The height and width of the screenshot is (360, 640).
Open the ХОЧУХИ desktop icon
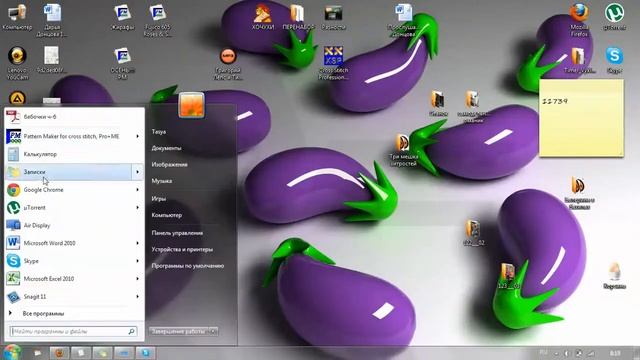point(263,17)
